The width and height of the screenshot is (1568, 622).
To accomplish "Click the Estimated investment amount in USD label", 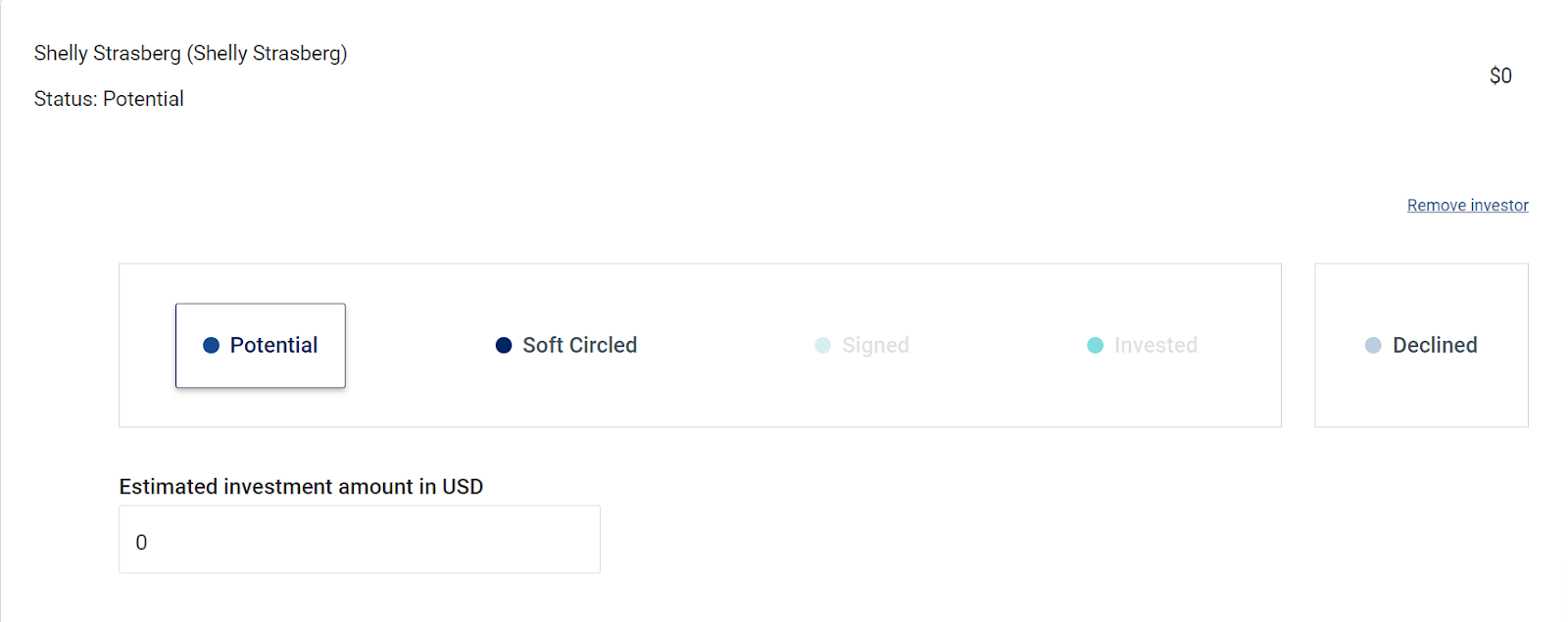I will (x=301, y=487).
